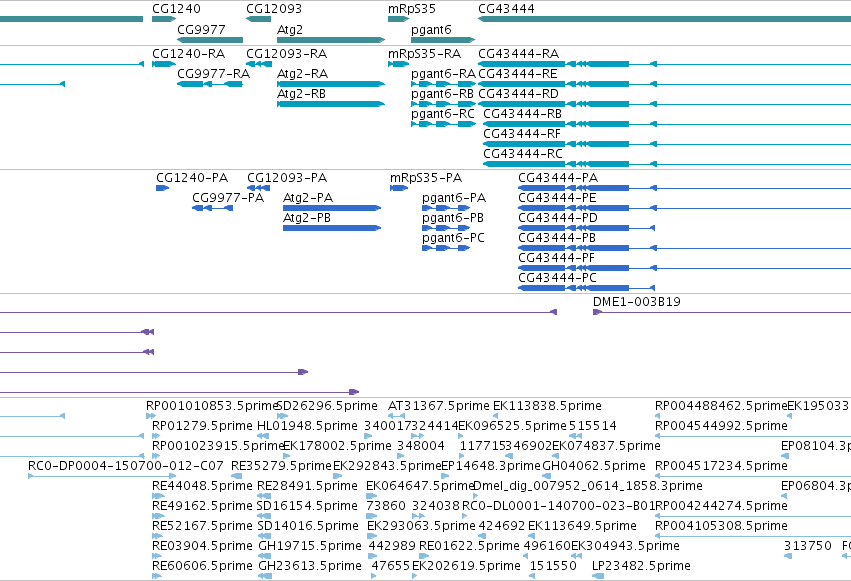851x581 pixels.
Task: Click protein CG43444-PB
Action: (x=557, y=238)
